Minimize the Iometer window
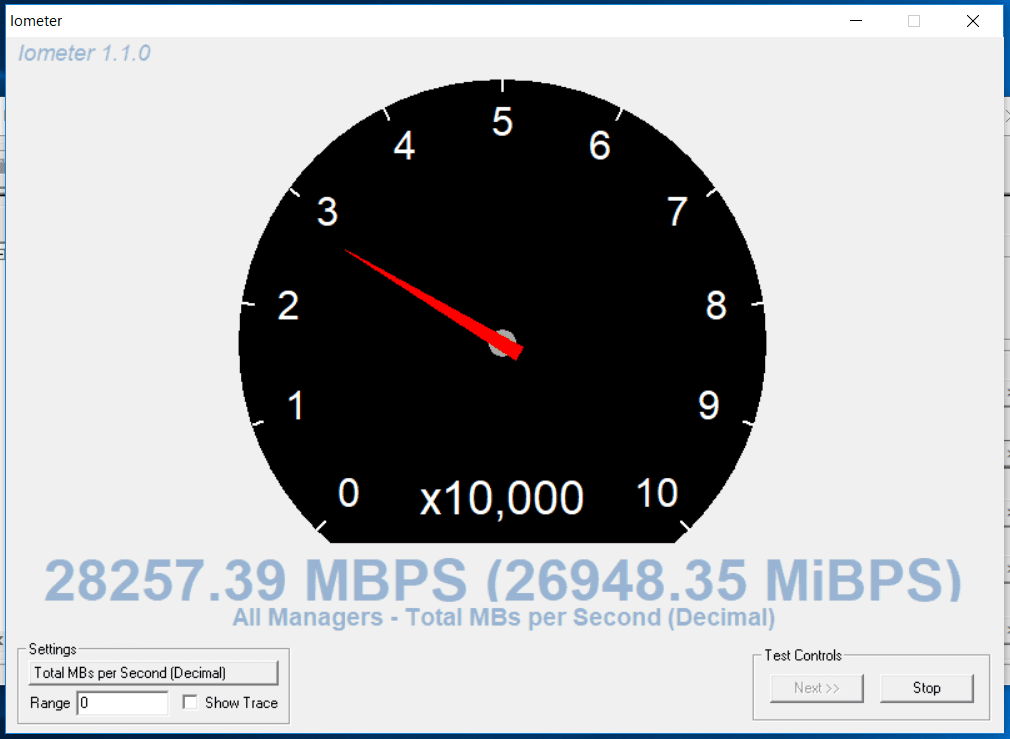Image resolution: width=1010 pixels, height=739 pixels. coord(855,21)
